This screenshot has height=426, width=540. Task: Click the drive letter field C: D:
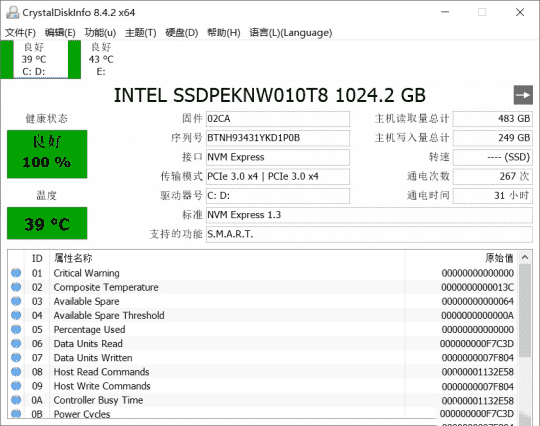click(278, 196)
